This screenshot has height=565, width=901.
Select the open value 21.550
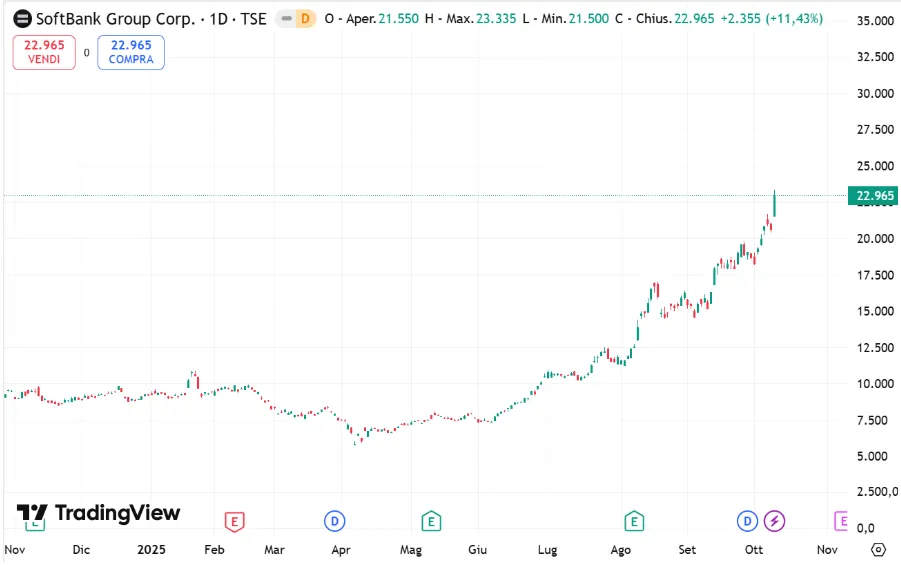pos(399,19)
